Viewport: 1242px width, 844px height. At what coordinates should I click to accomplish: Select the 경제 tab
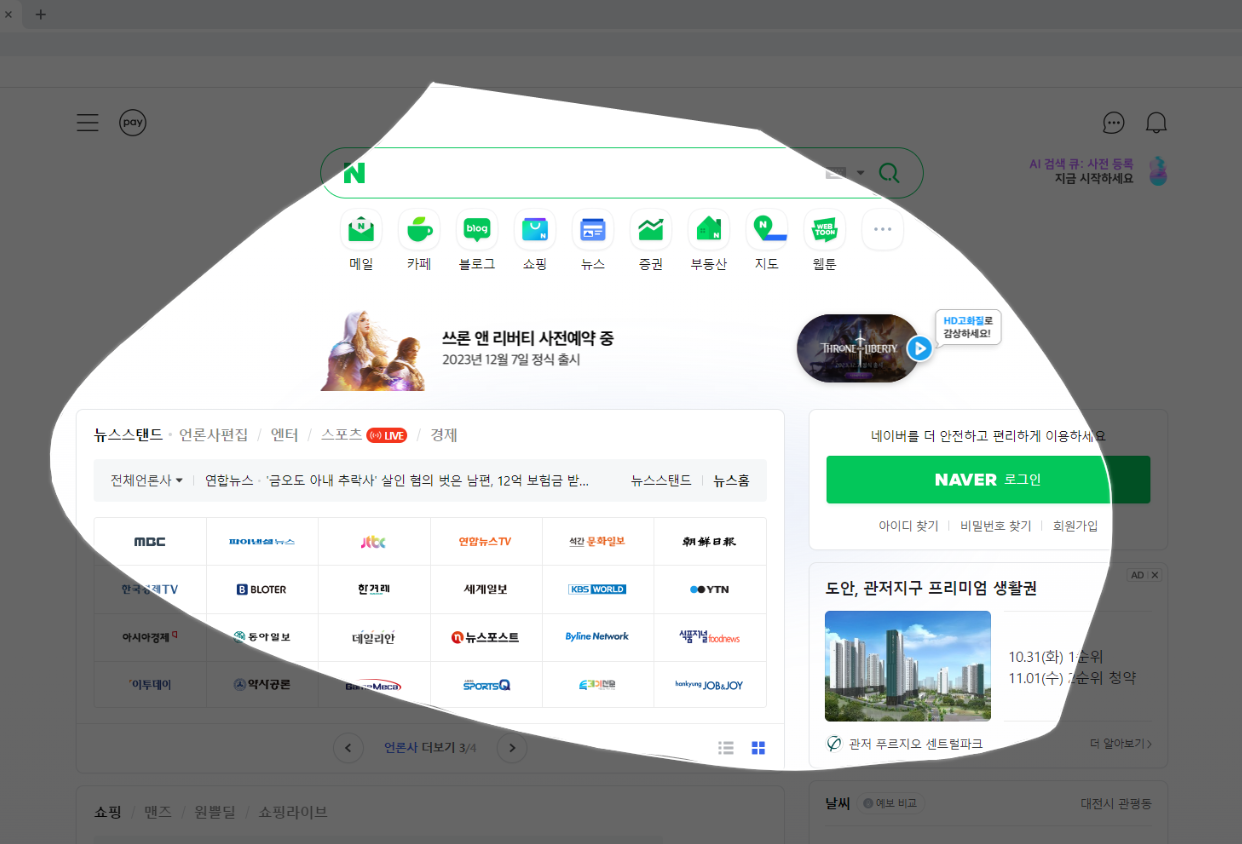coord(444,435)
